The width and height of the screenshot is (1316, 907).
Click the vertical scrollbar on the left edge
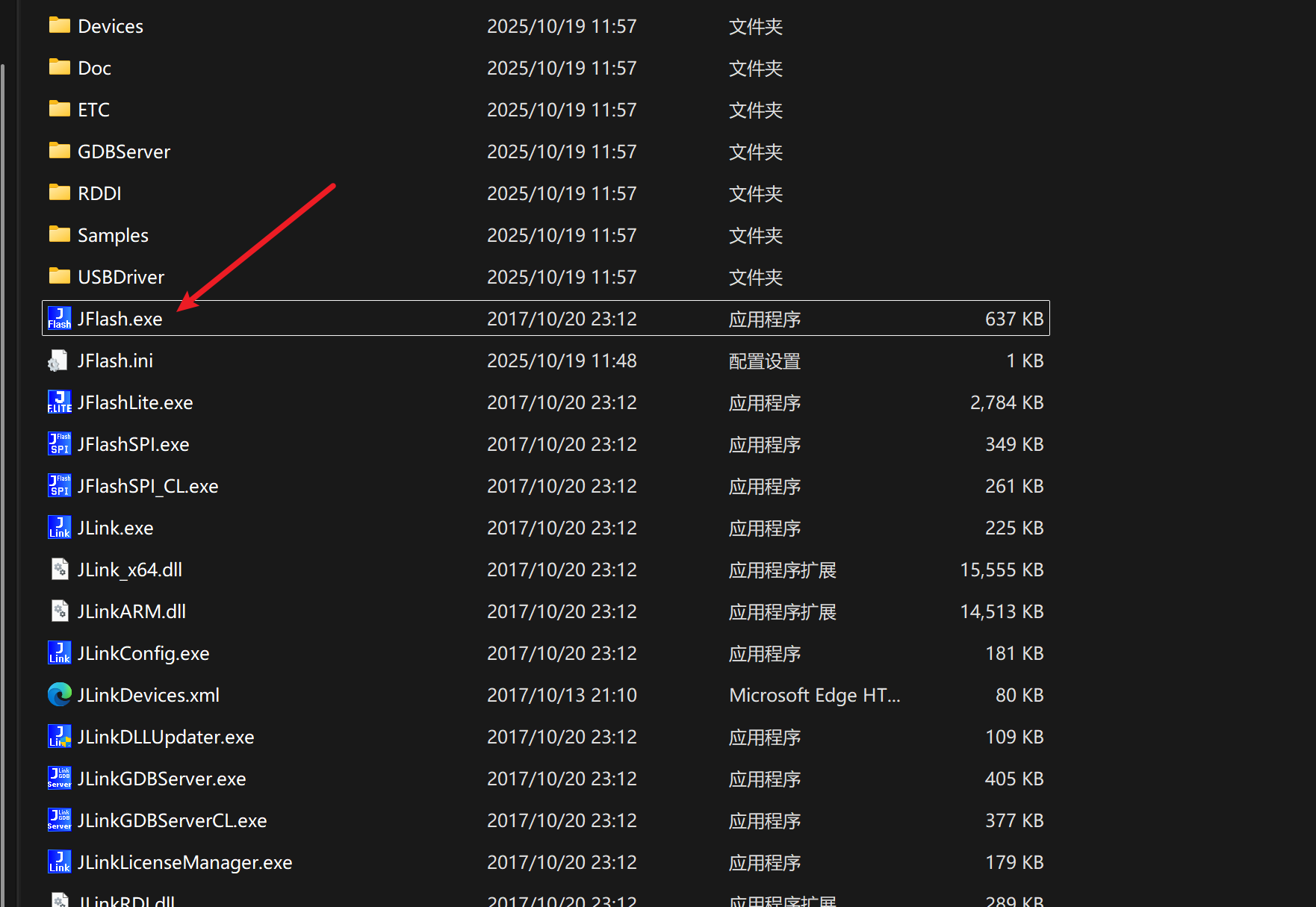click(x=3, y=485)
